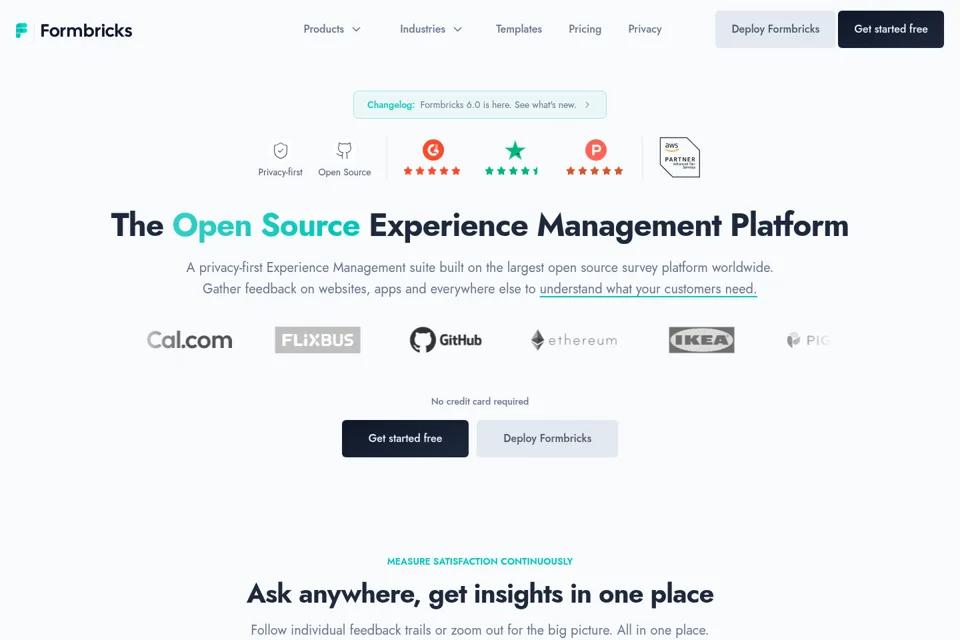Click the green star rating row

pos(512,171)
